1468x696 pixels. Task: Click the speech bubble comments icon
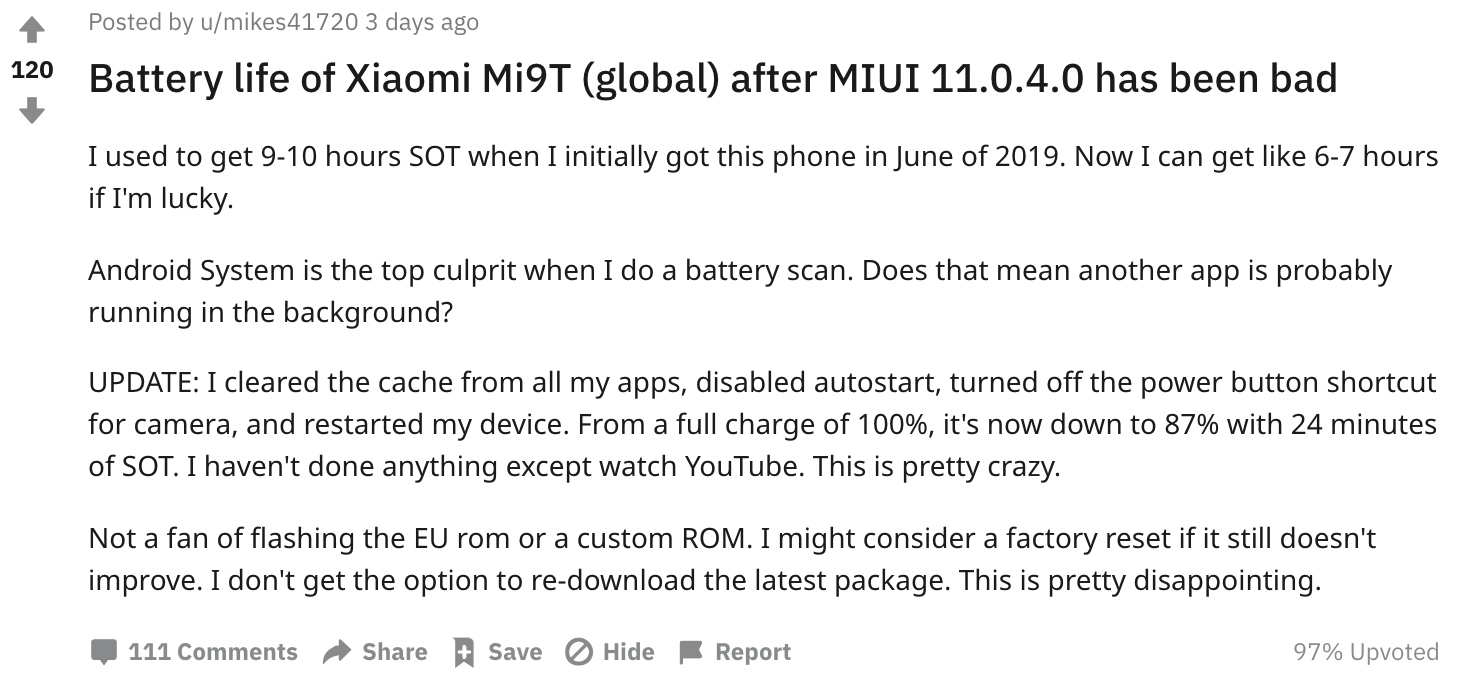[103, 652]
